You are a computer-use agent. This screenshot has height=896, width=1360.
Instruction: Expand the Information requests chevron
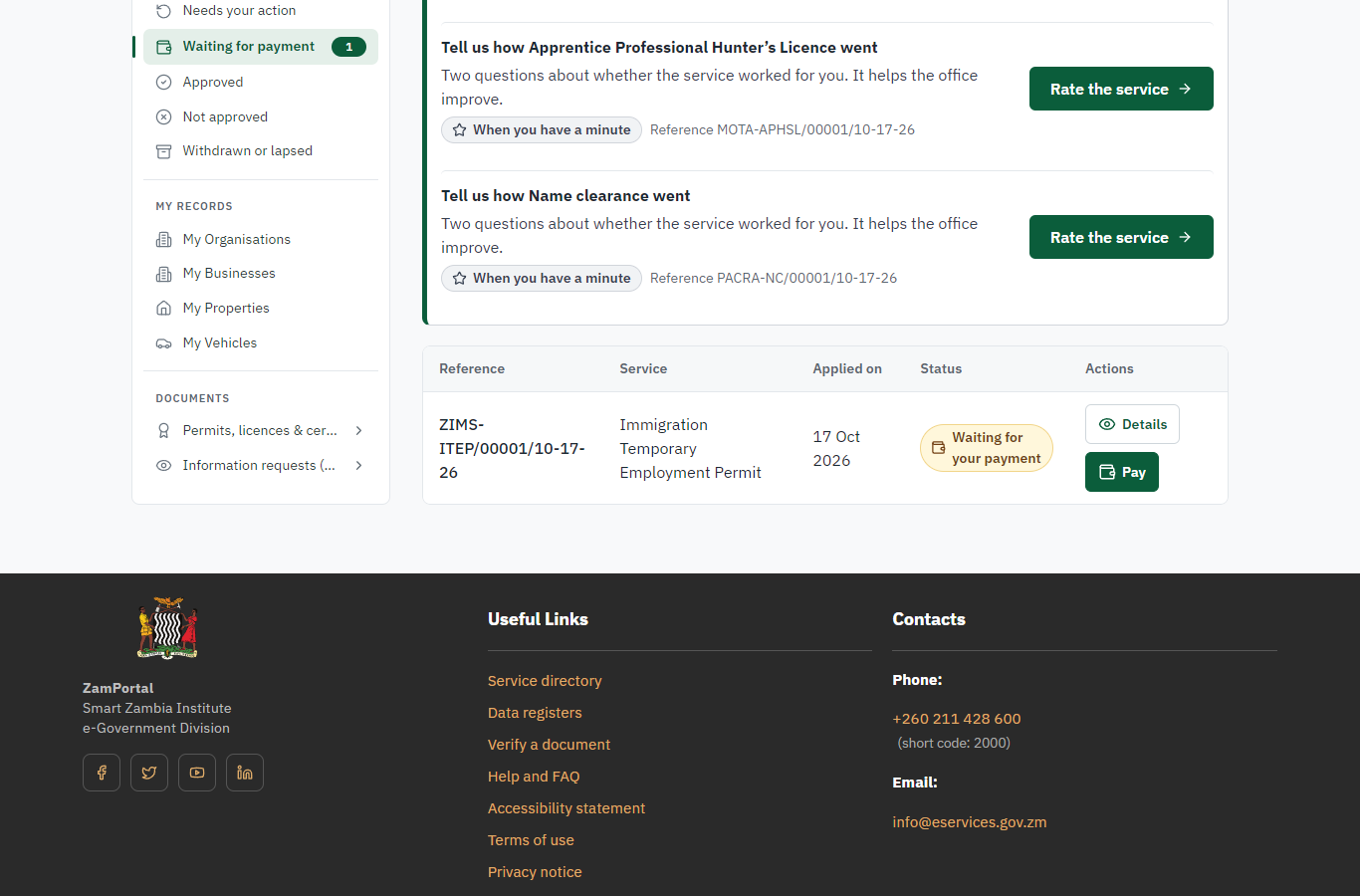pyautogui.click(x=359, y=466)
